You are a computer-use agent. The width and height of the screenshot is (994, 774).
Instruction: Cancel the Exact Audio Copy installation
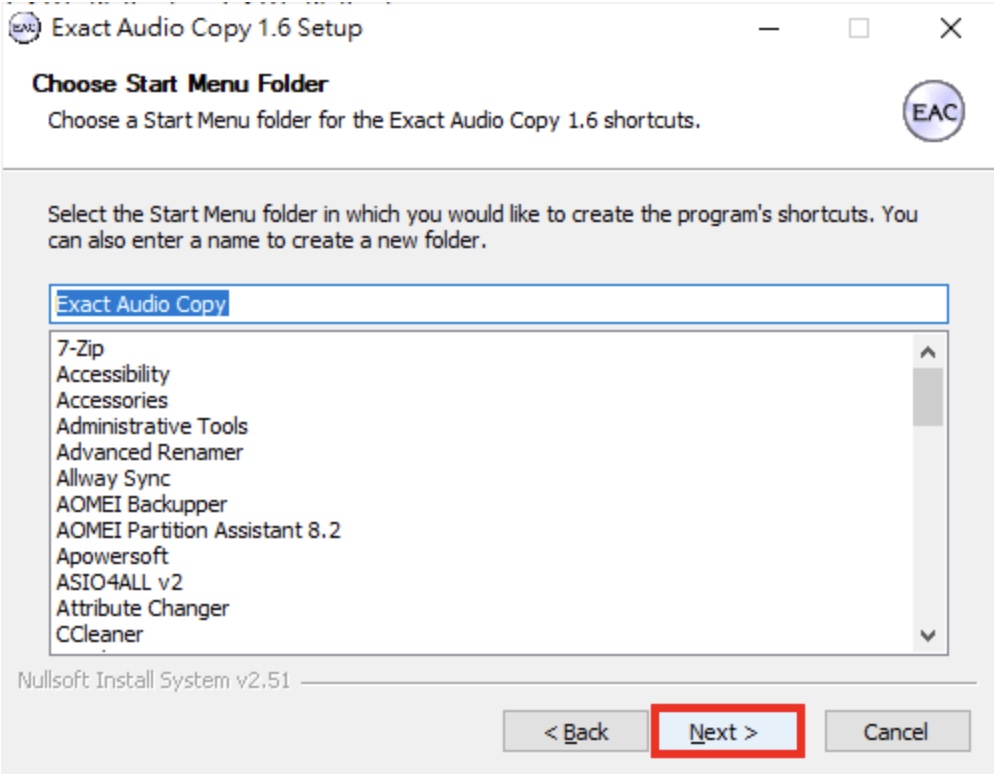[897, 732]
